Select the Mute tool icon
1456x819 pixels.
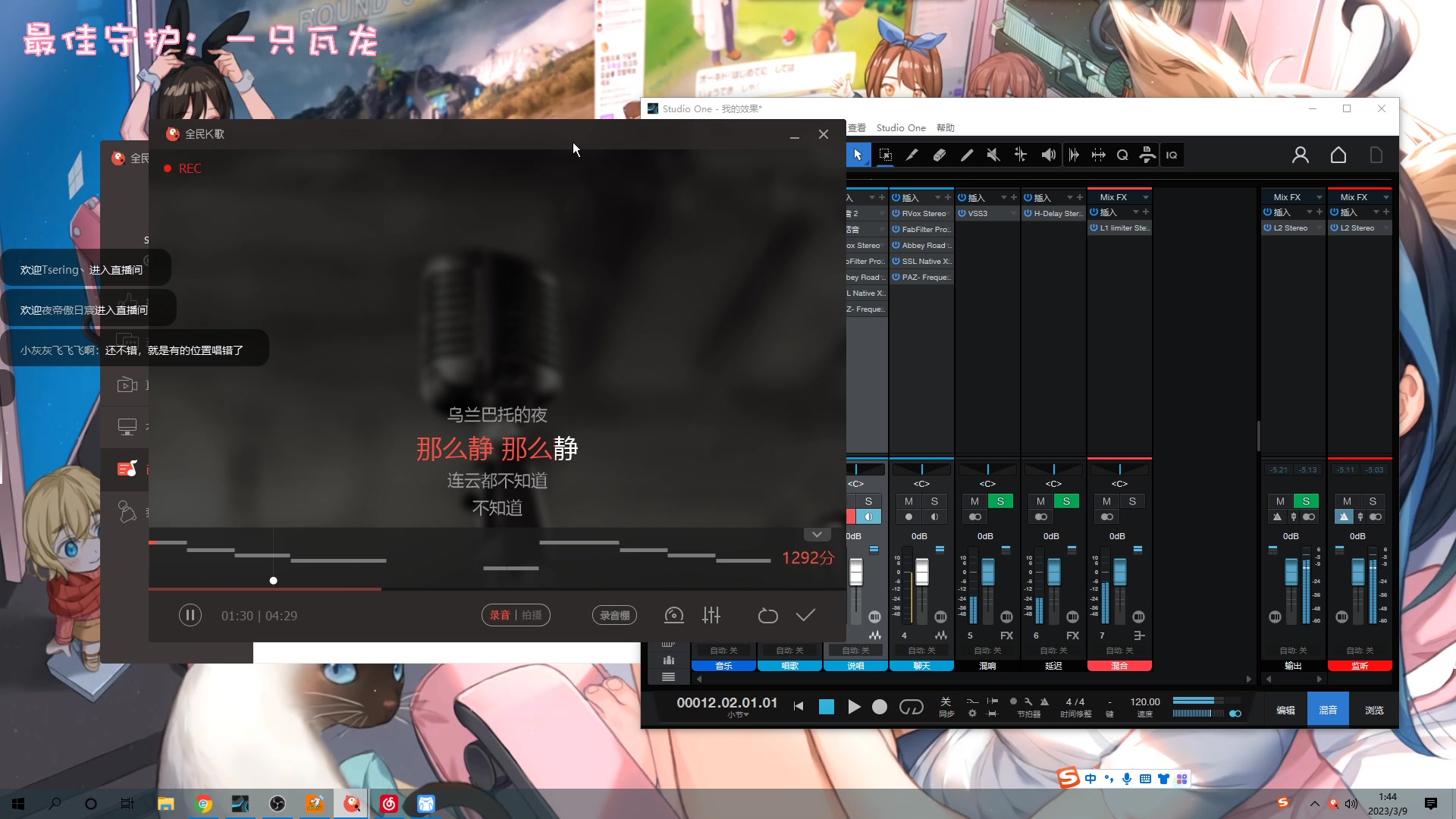pos(993,155)
